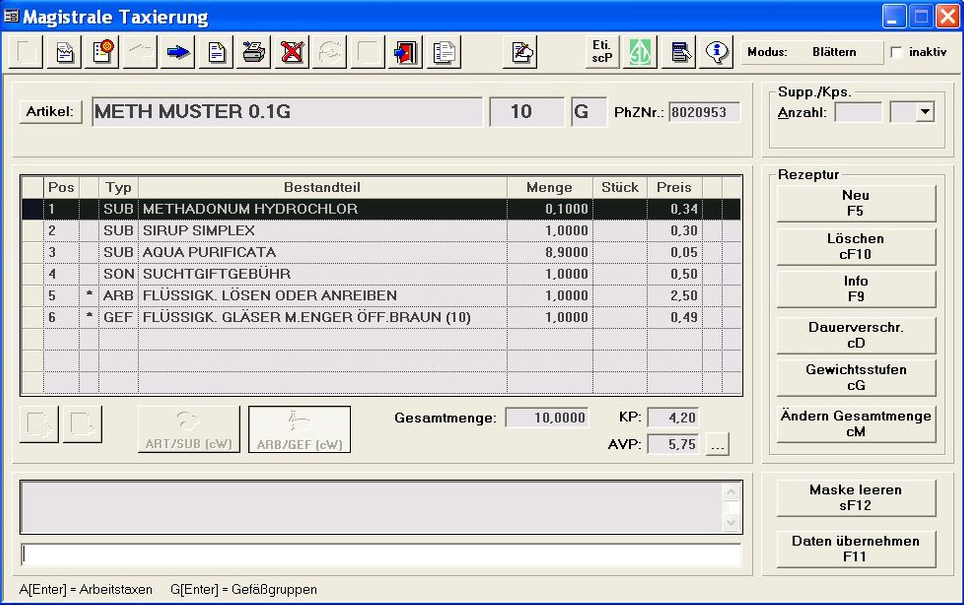Click the Artikel button
Viewport: 964px width, 605px height.
[x=50, y=112]
